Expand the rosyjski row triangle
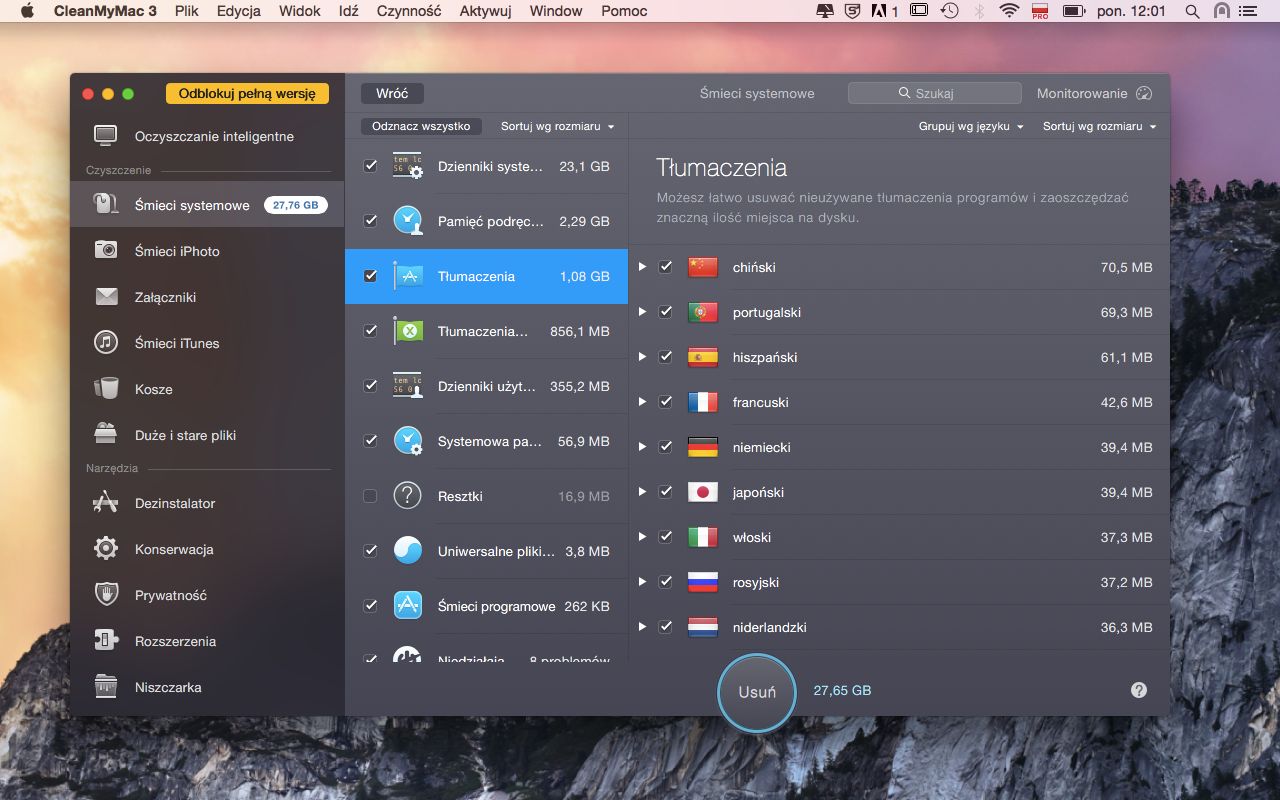The width and height of the screenshot is (1280, 800). 643,582
